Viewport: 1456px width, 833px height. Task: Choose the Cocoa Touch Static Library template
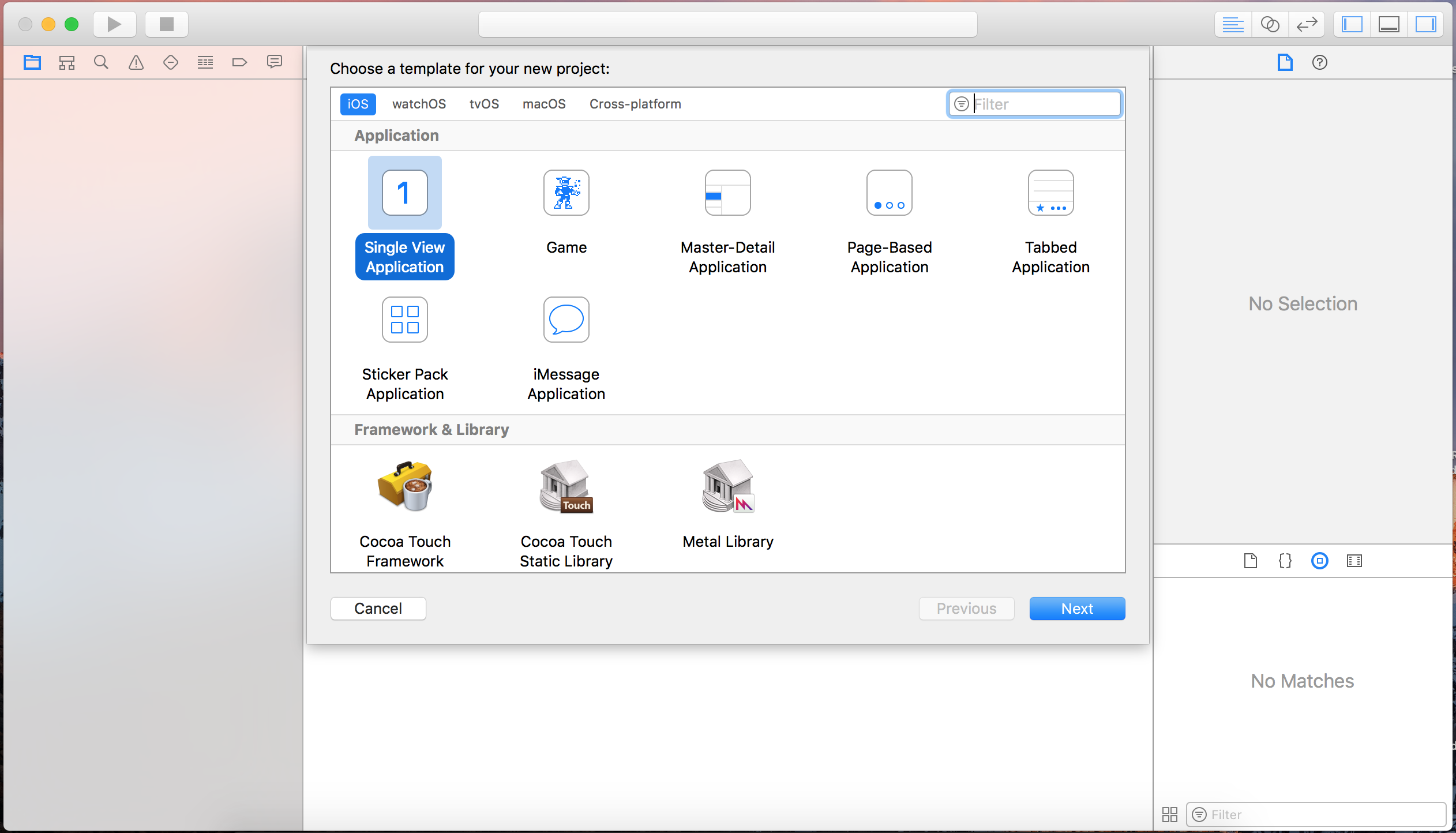point(566,513)
